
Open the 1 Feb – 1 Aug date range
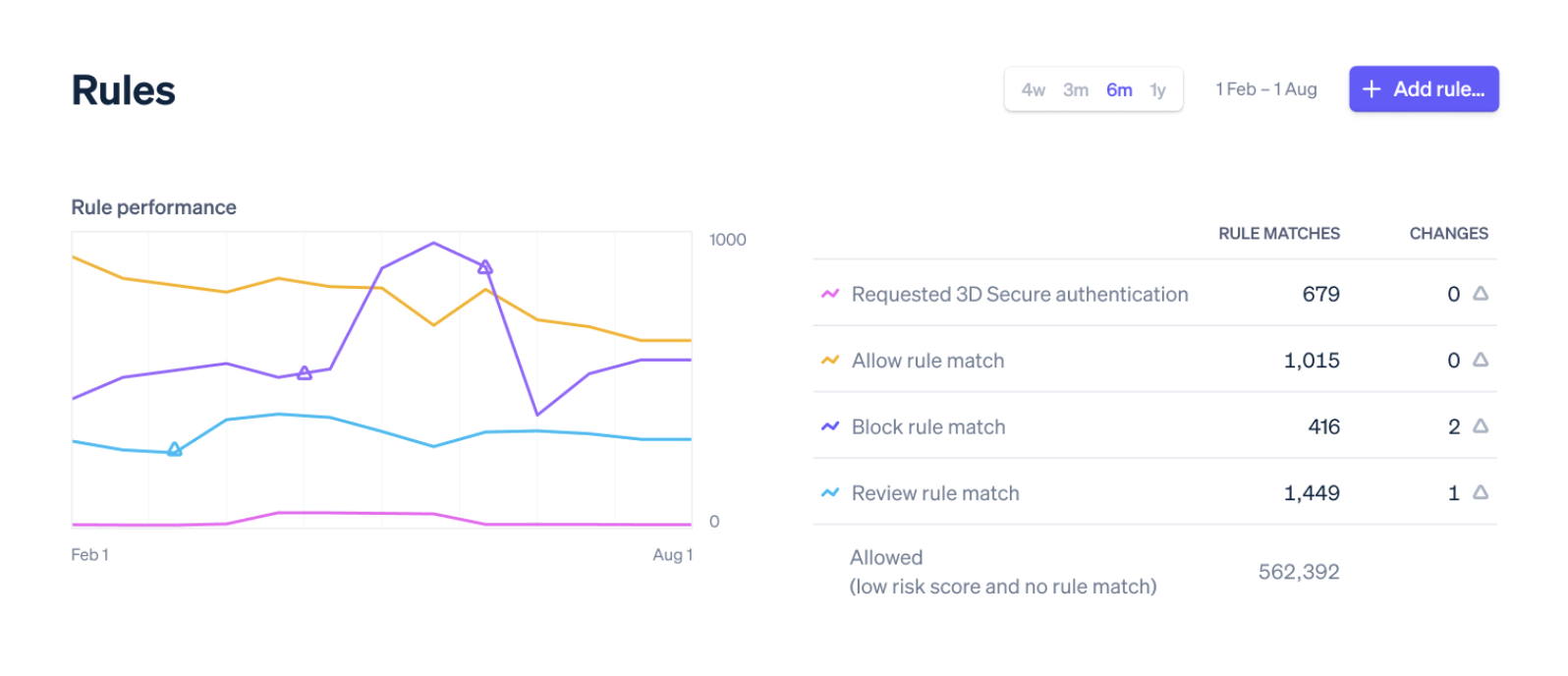tap(1266, 89)
